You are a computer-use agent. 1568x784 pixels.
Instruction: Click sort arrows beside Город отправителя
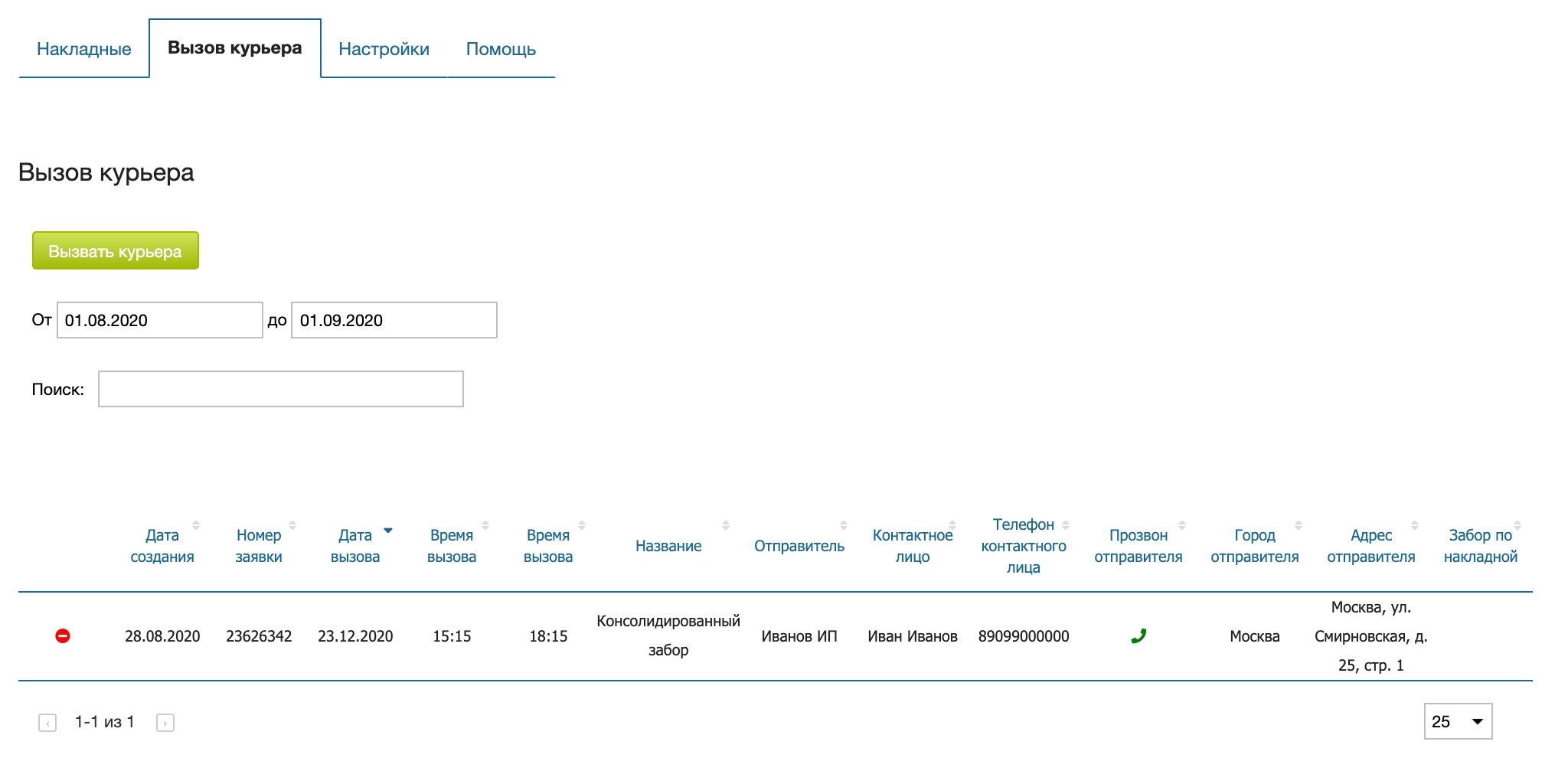click(1298, 525)
